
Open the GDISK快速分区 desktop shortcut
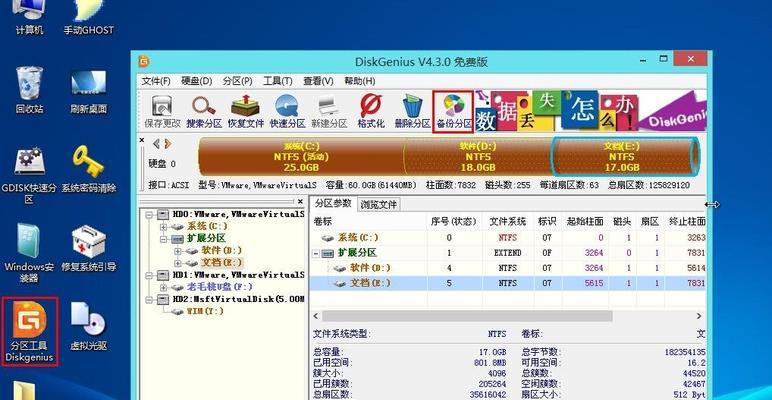pyautogui.click(x=29, y=175)
